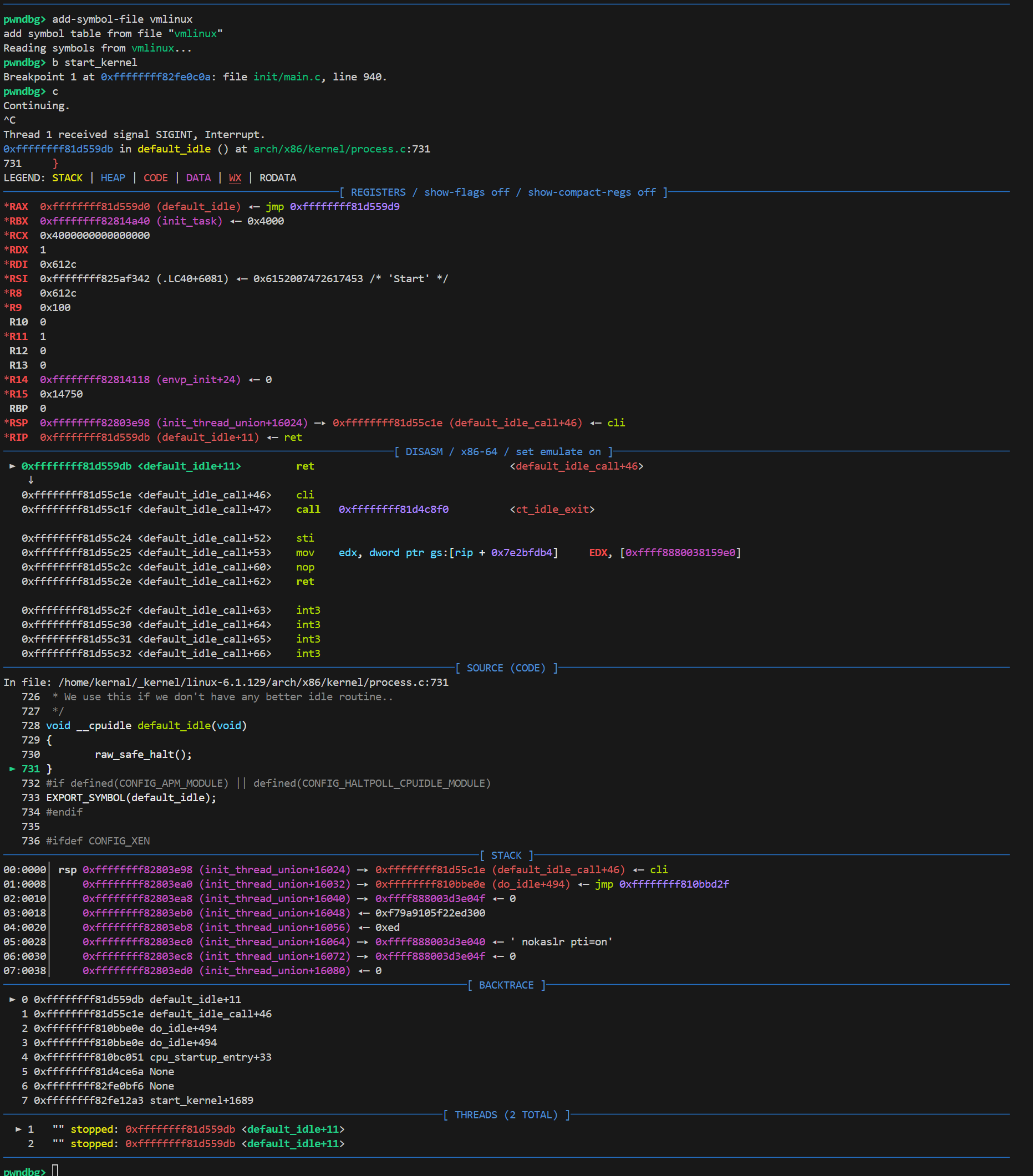Click the DISASM / x86-64 section header
Image resolution: width=1033 pixels, height=1176 pixels.
pos(503,452)
